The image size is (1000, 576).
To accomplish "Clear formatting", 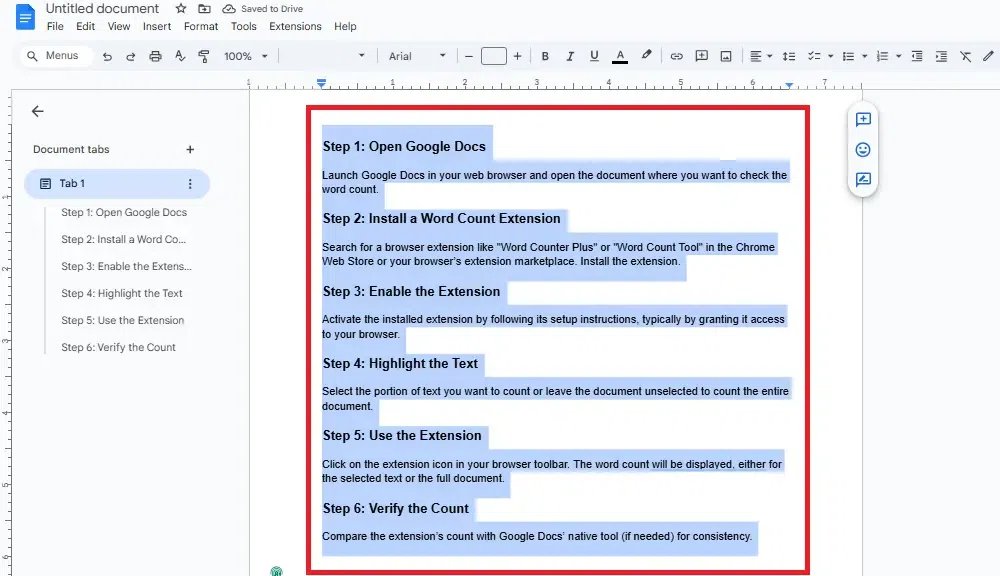I will pyautogui.click(x=966, y=56).
